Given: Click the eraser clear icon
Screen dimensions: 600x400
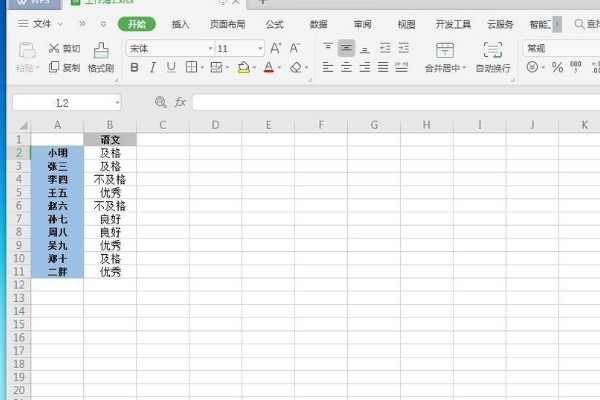Looking at the screenshot, I should [296, 68].
